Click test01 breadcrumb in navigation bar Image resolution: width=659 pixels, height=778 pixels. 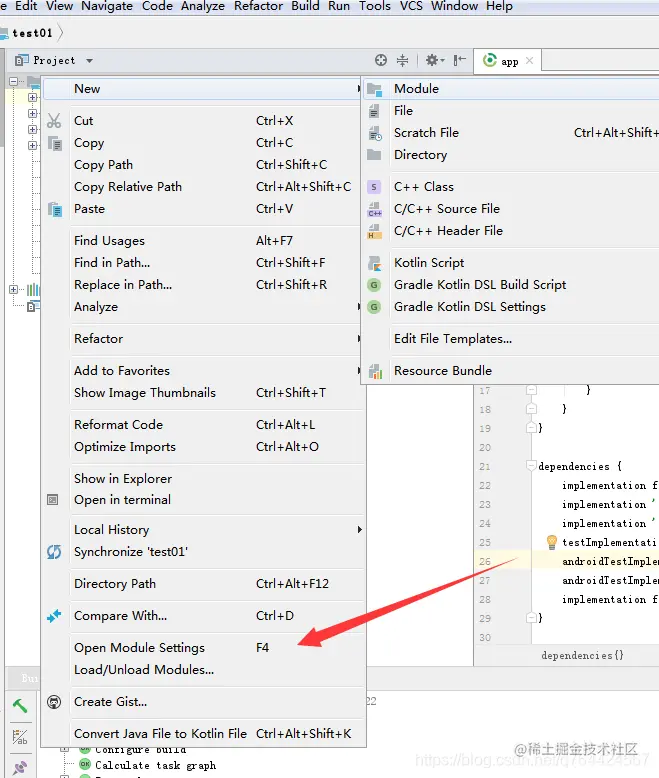(32, 33)
